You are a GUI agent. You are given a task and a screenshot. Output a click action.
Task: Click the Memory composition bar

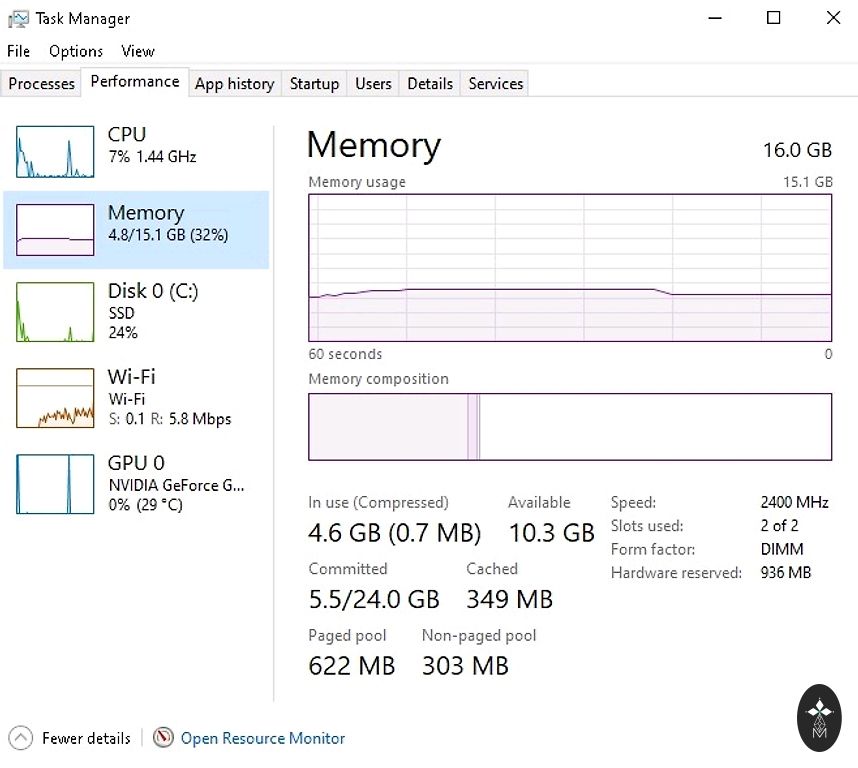(x=569, y=427)
